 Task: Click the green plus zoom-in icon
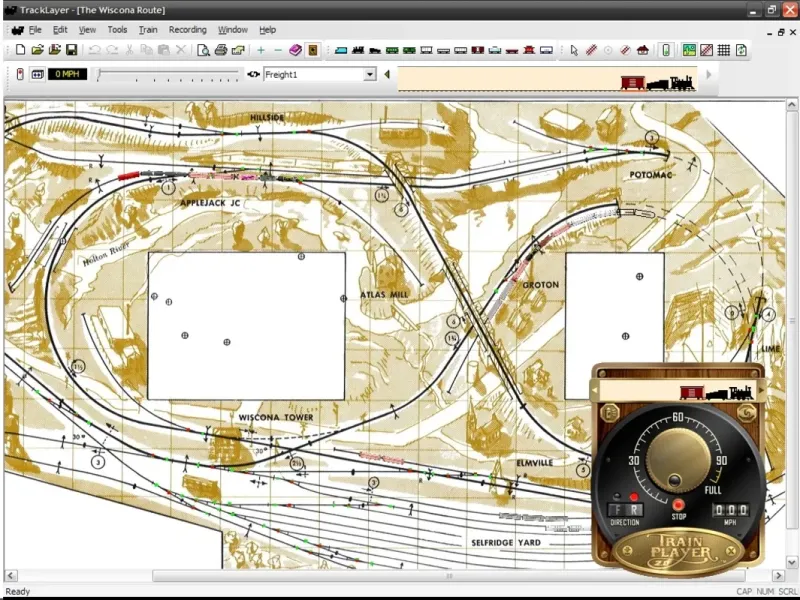[x=261, y=49]
